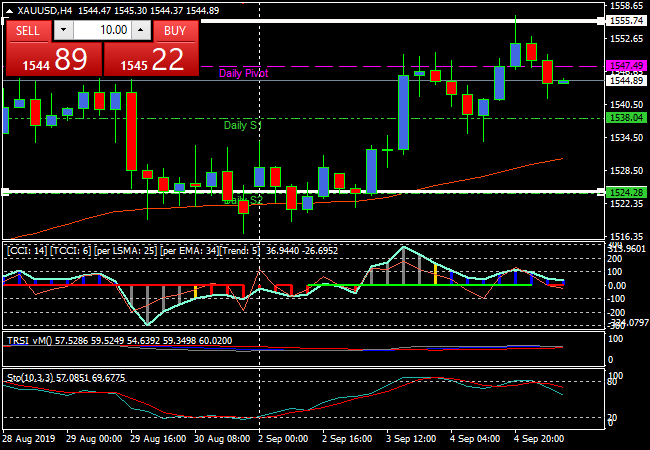Select the Daily S1 label
The height and width of the screenshot is (450, 650).
click(242, 126)
